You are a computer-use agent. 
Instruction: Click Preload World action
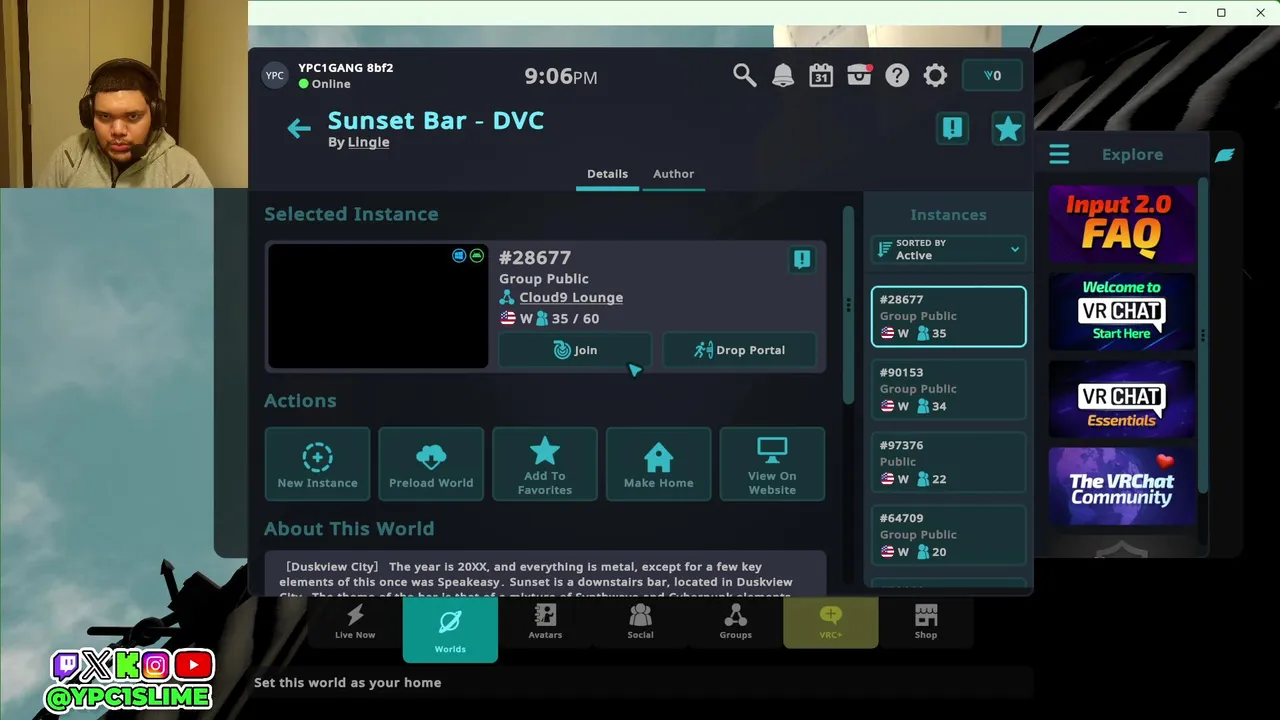(431, 464)
